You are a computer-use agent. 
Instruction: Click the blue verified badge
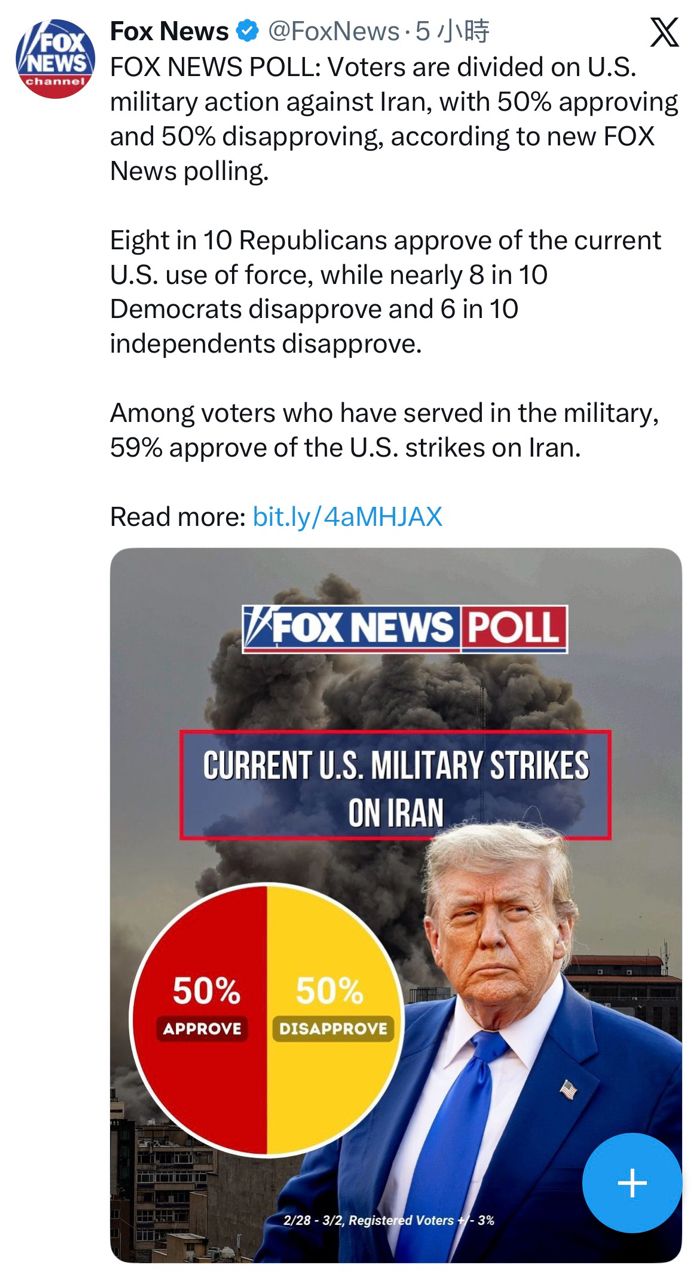246,32
